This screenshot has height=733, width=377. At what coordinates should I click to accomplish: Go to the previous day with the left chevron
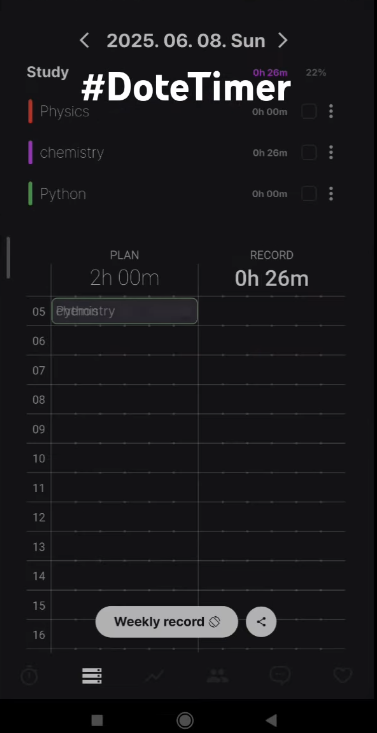tap(85, 41)
